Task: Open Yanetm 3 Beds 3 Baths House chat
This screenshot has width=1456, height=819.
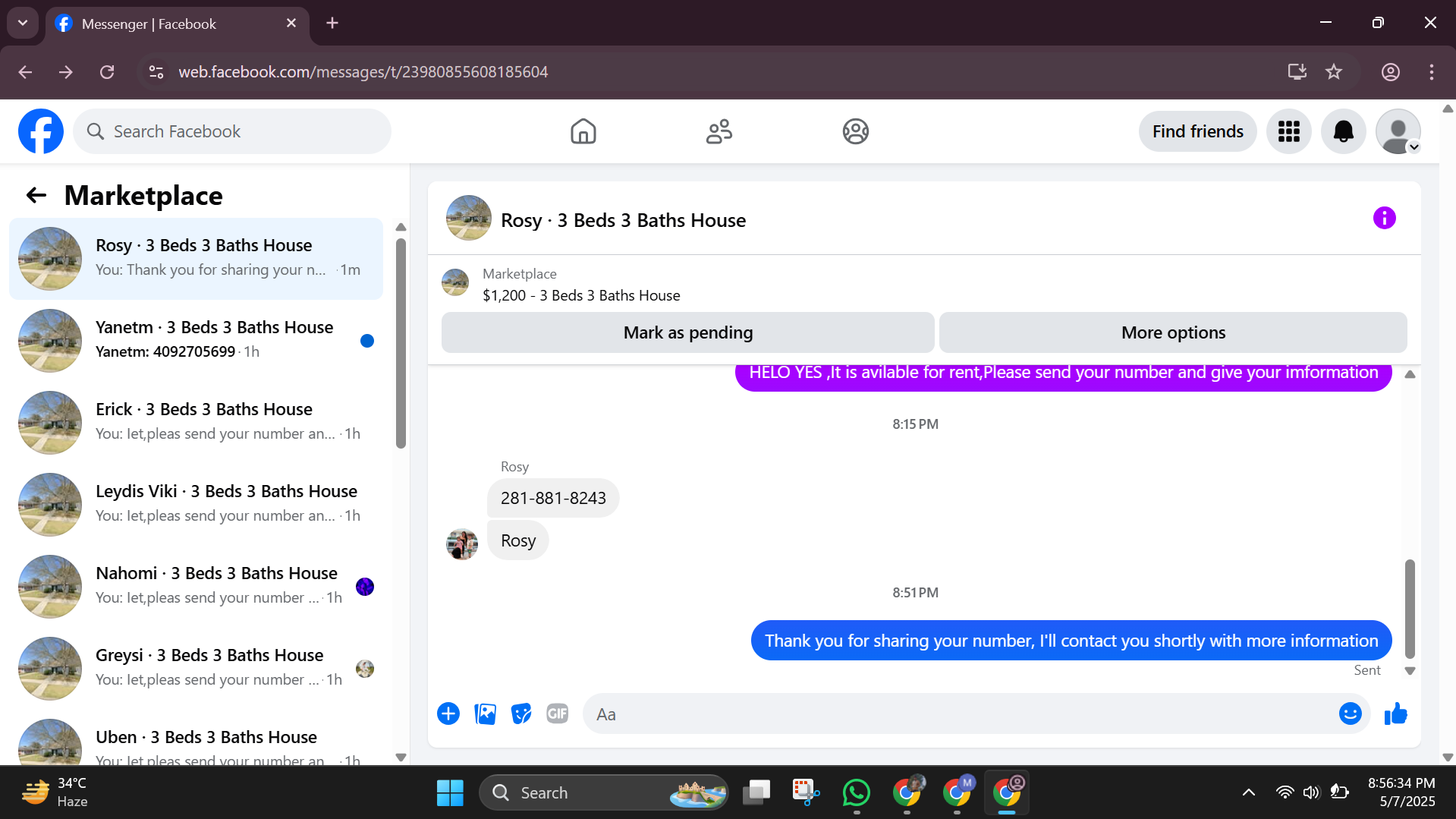Action: pyautogui.click(x=196, y=341)
